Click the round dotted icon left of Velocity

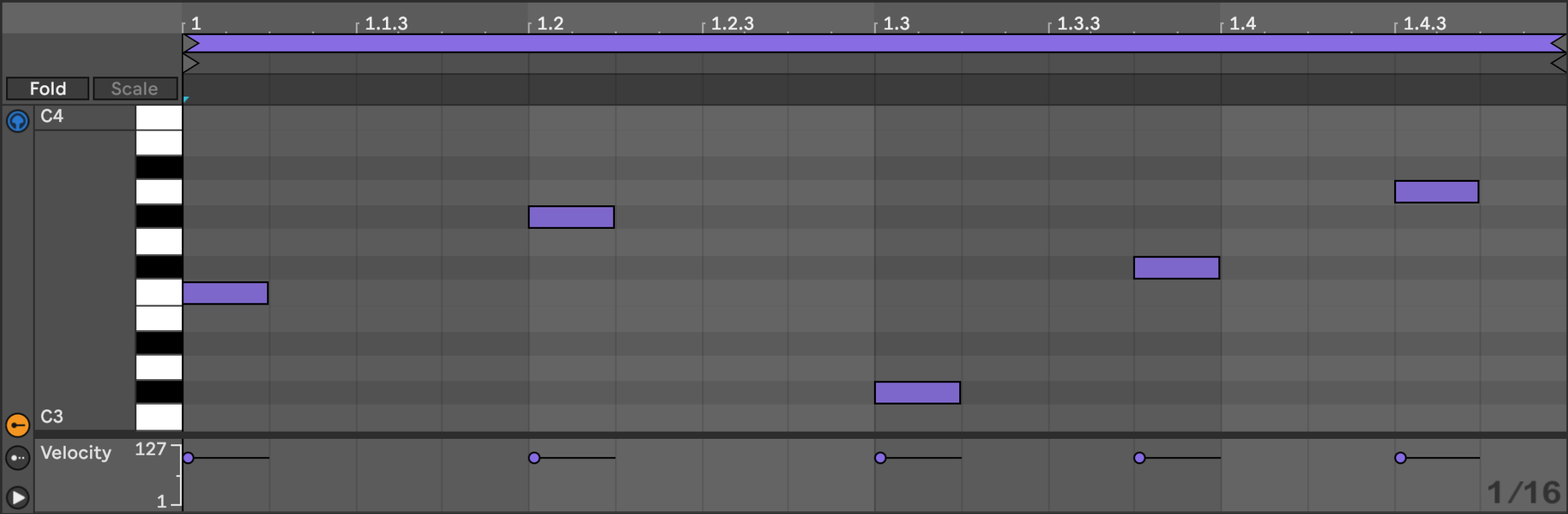click(17, 458)
